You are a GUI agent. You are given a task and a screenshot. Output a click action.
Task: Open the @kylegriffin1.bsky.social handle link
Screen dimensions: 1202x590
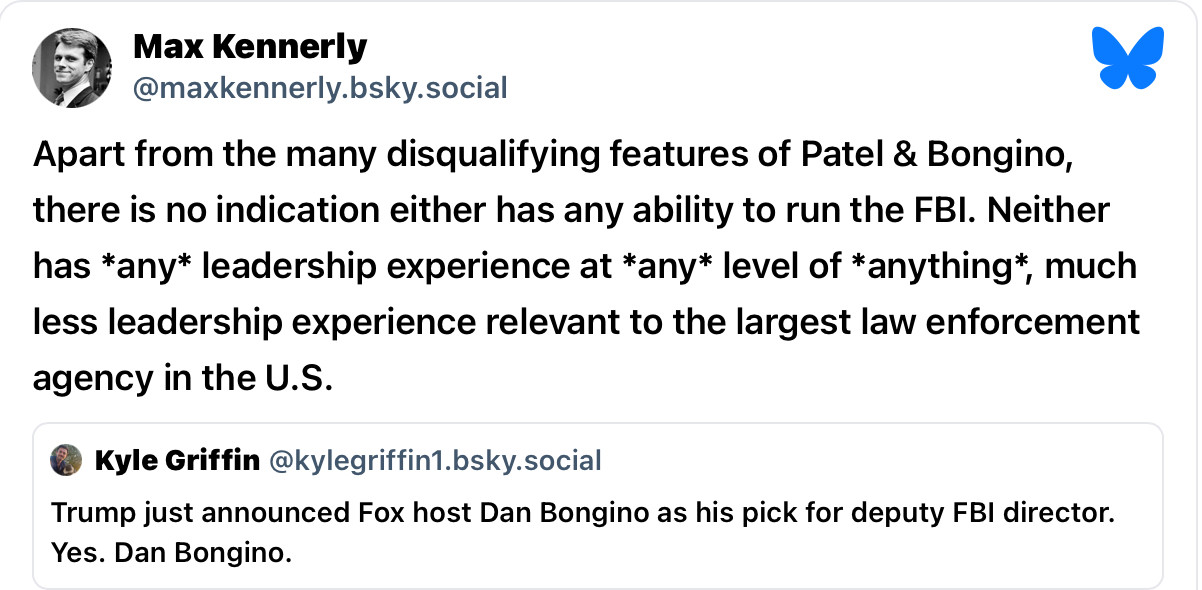435,460
